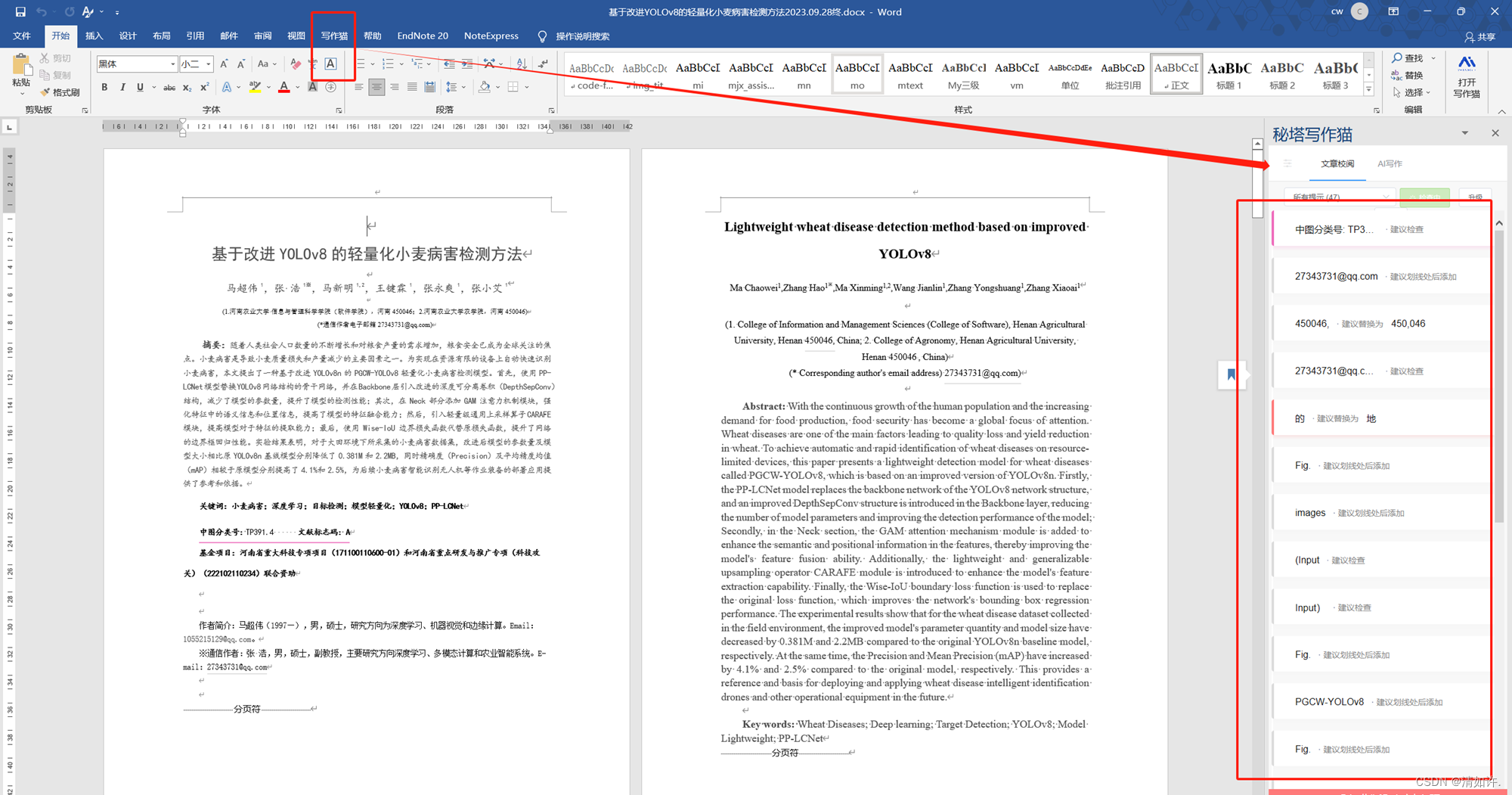The height and width of the screenshot is (795, 1512).
Task: Apply the 标题 2 style
Action: coord(1281,74)
